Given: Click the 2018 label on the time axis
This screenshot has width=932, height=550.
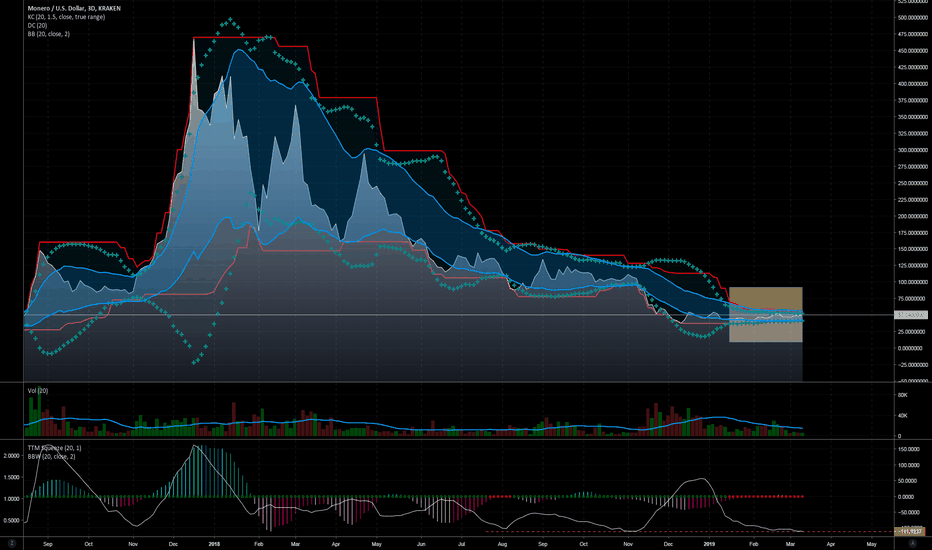Looking at the screenshot, I should (215, 544).
